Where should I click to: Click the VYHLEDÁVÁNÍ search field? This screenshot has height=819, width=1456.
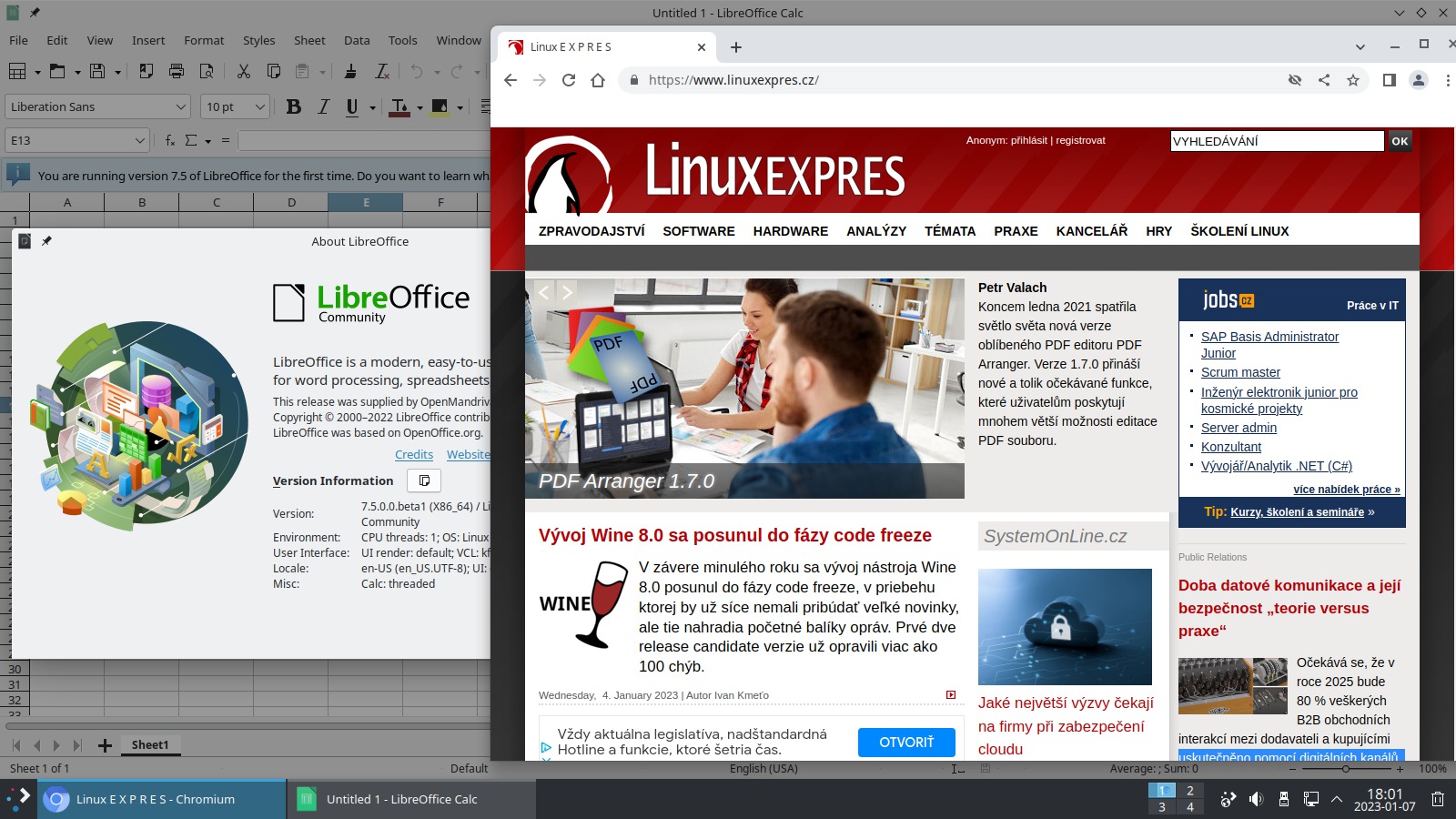tap(1277, 141)
